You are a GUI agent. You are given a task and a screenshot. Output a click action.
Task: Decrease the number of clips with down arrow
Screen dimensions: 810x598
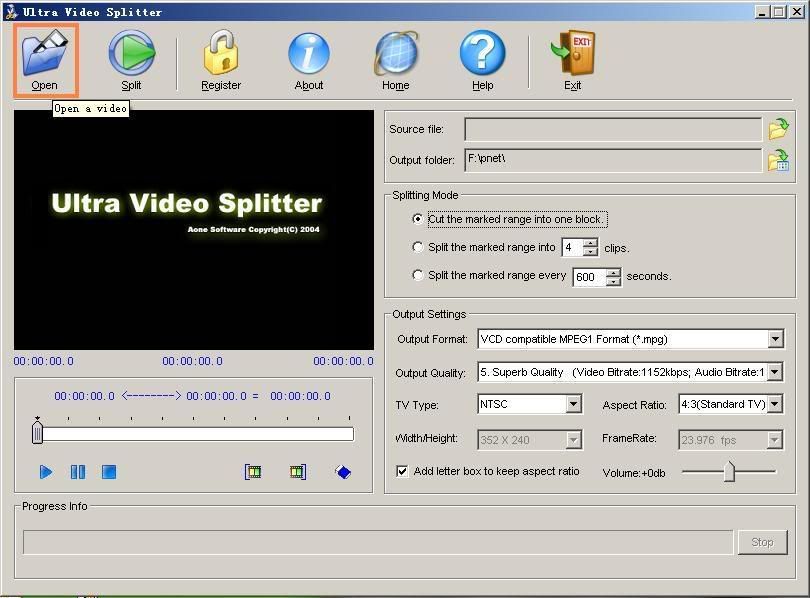(590, 251)
